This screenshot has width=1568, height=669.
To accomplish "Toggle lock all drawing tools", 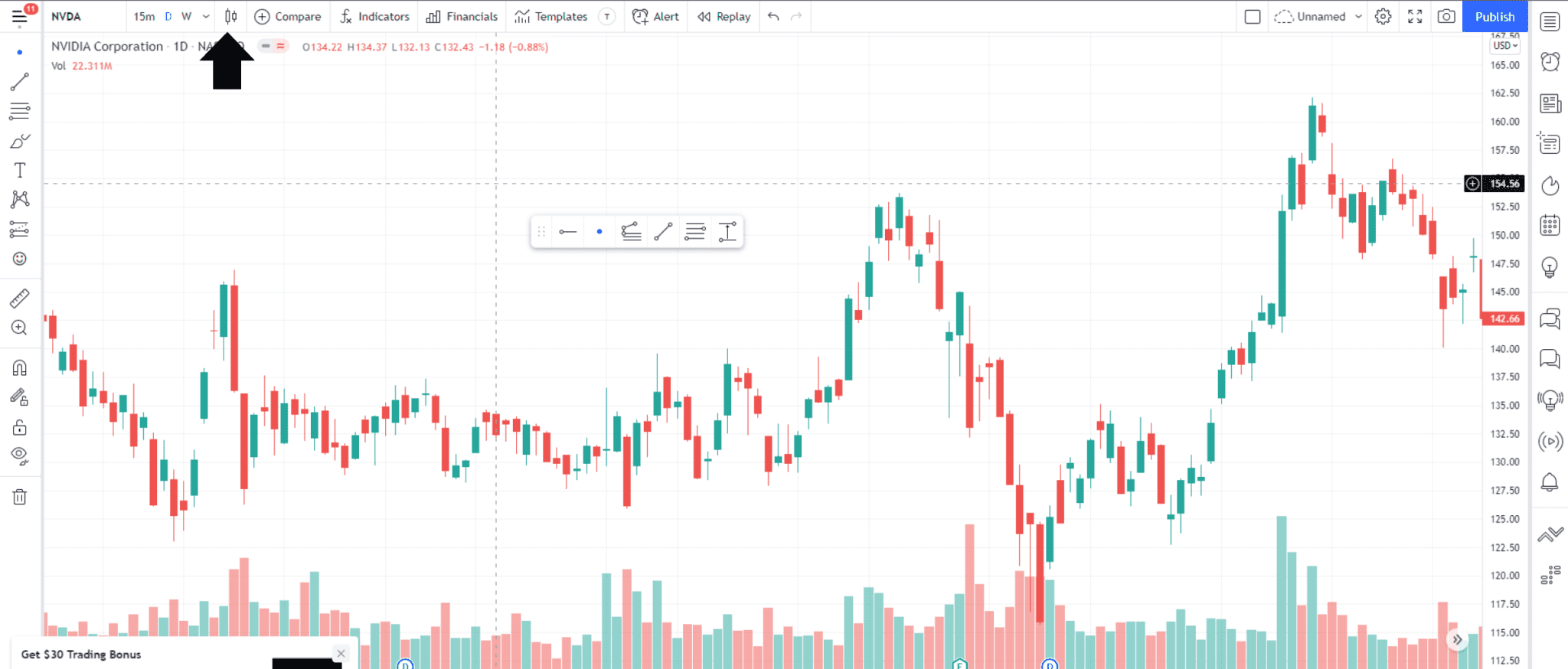I will [20, 427].
